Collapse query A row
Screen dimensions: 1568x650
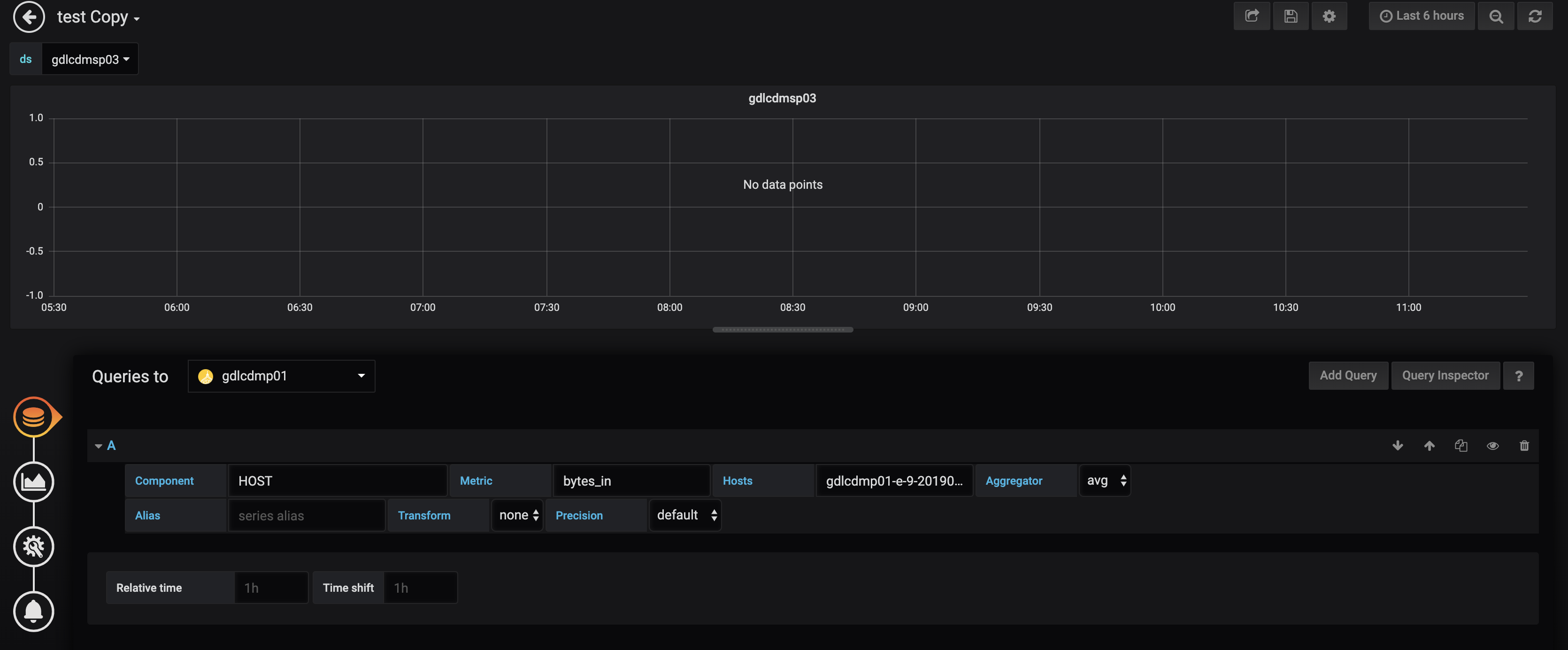[99, 446]
